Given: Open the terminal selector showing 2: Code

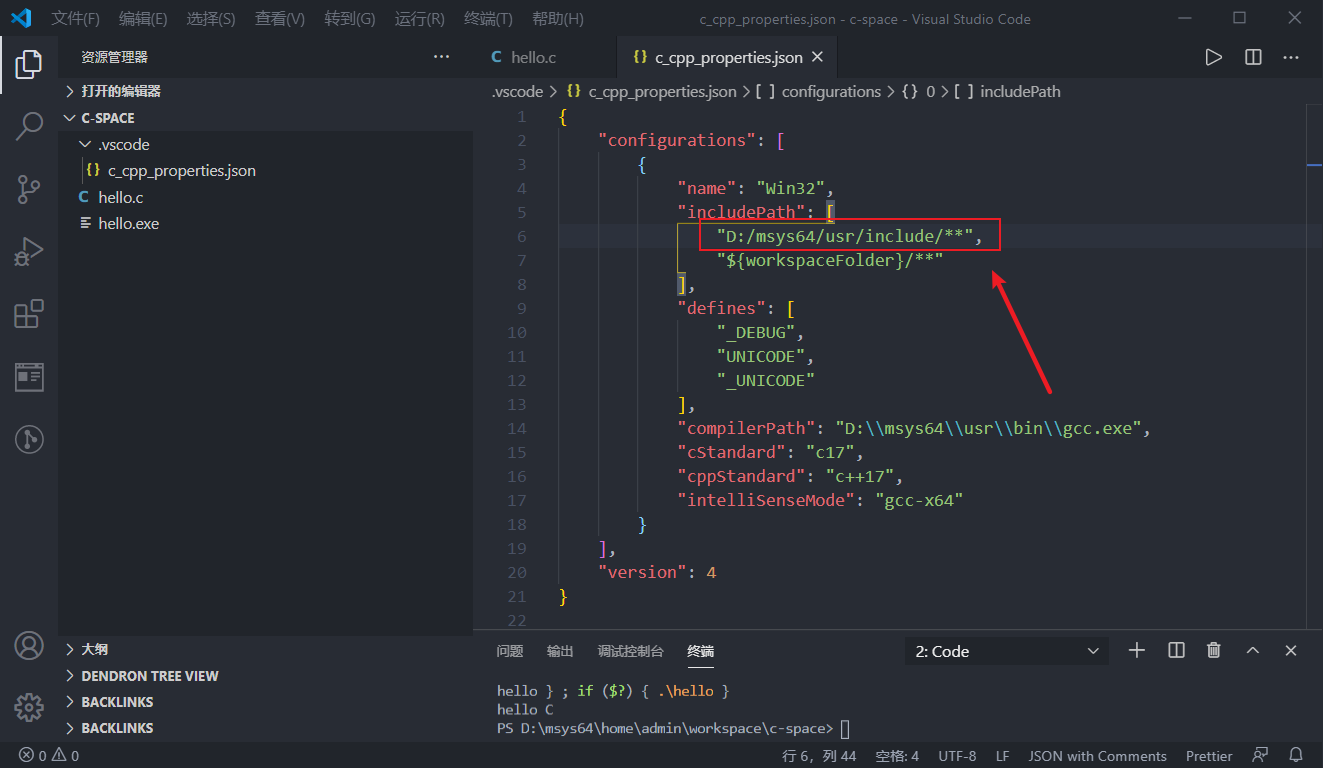Looking at the screenshot, I should pos(1005,650).
